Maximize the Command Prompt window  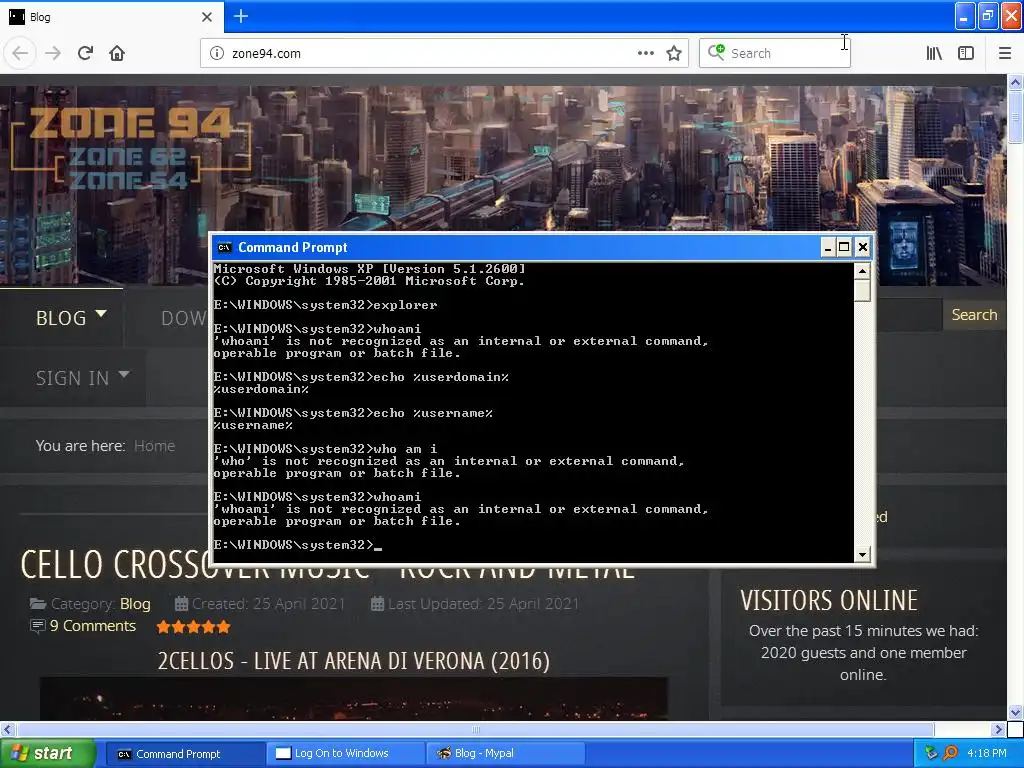click(844, 247)
